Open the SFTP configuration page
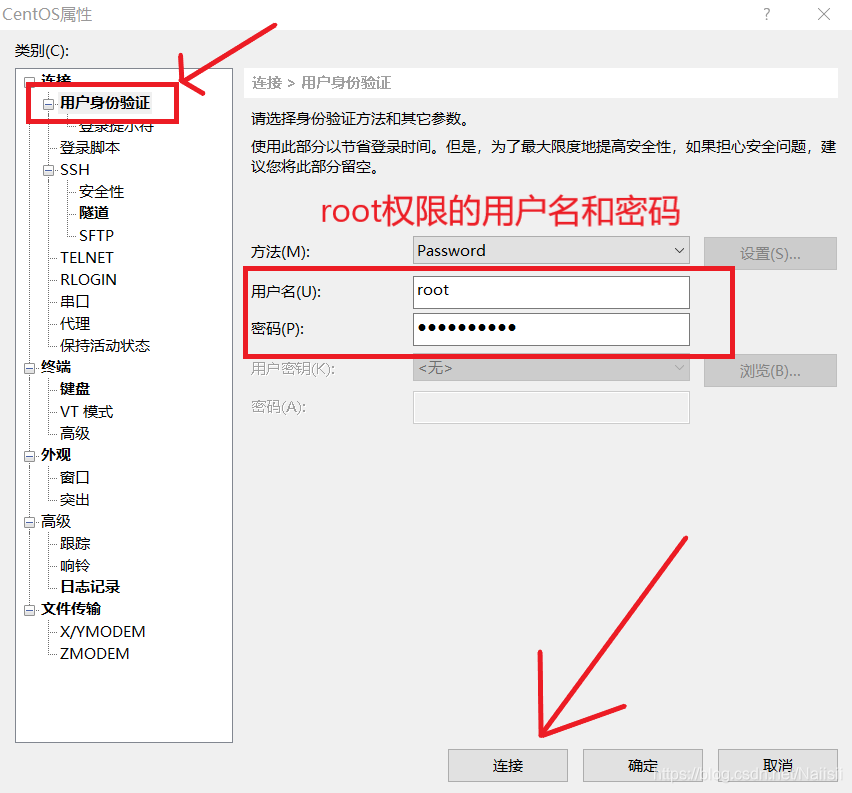The width and height of the screenshot is (852, 793). point(96,234)
